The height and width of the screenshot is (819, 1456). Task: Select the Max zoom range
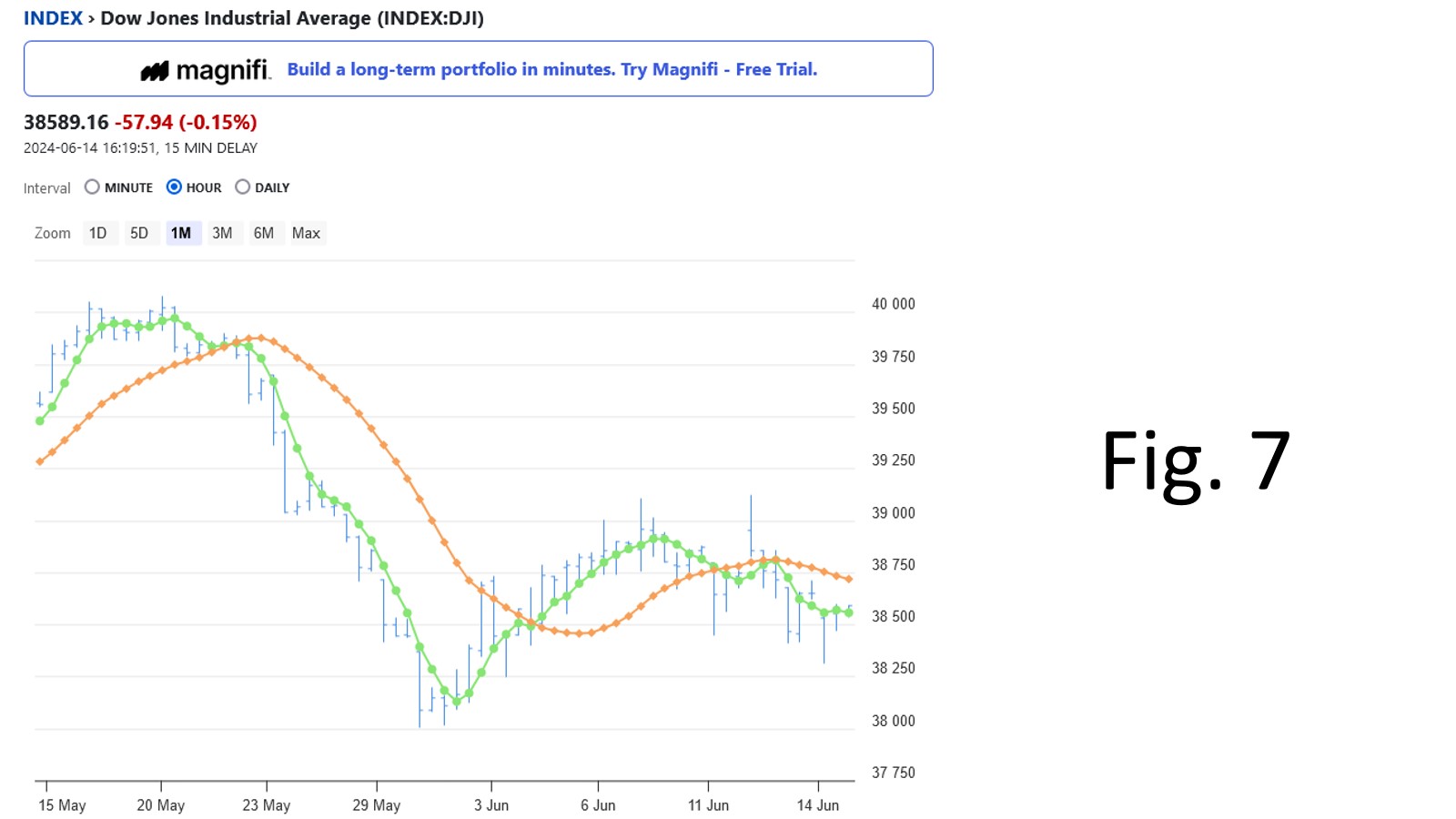[x=307, y=233]
